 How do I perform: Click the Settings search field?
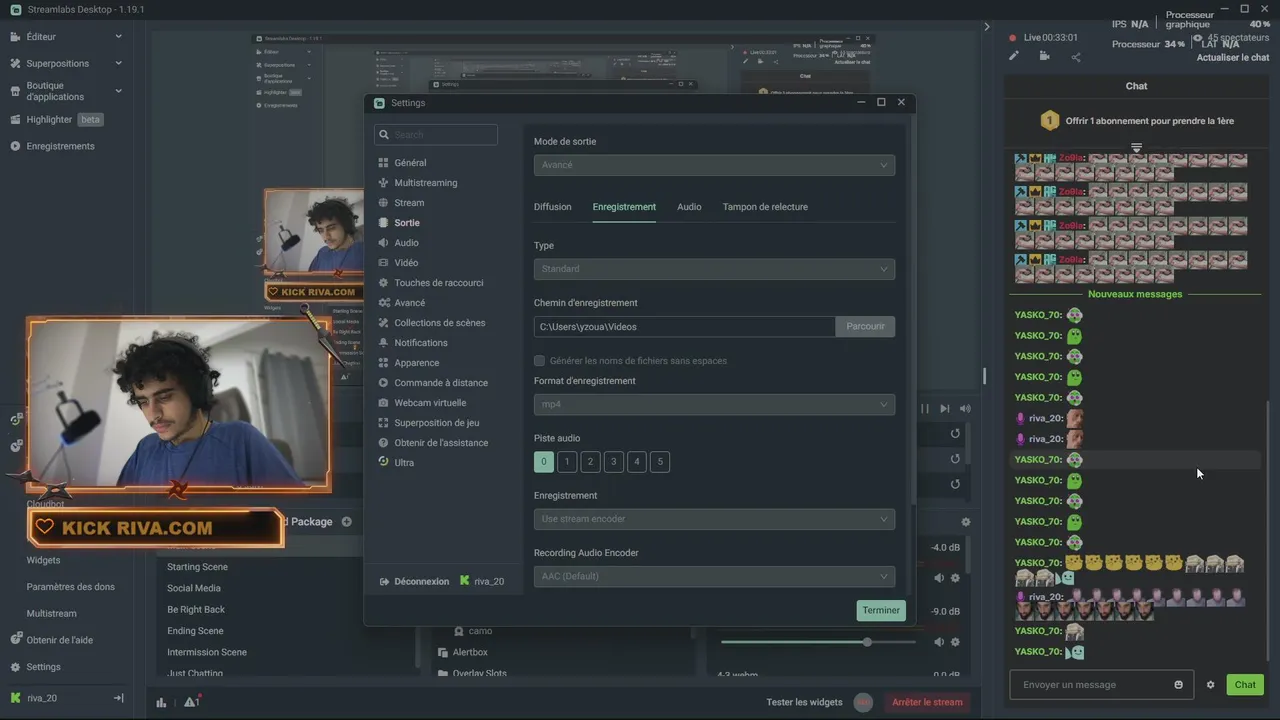click(x=436, y=135)
